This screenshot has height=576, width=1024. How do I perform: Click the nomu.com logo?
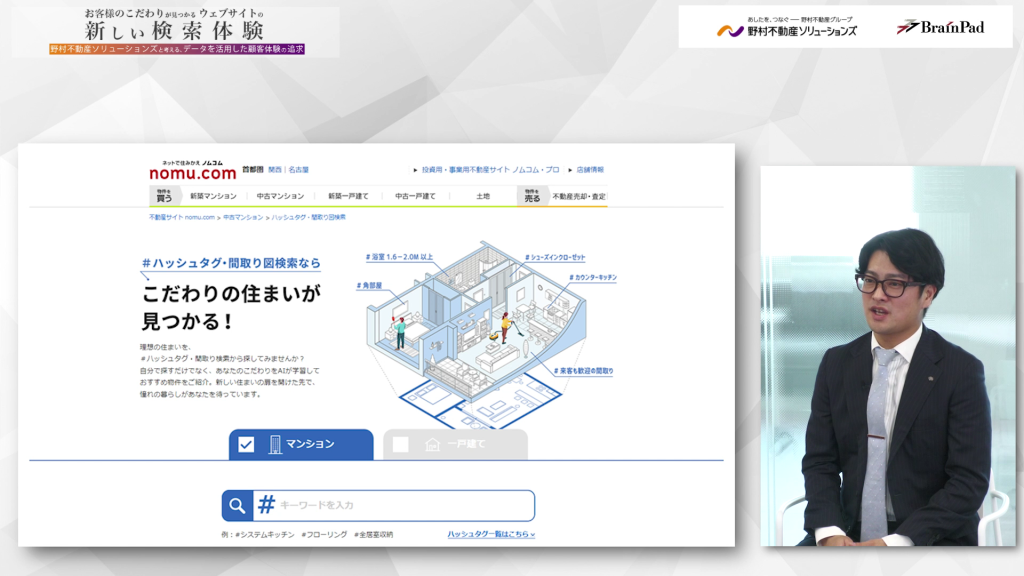pos(193,171)
